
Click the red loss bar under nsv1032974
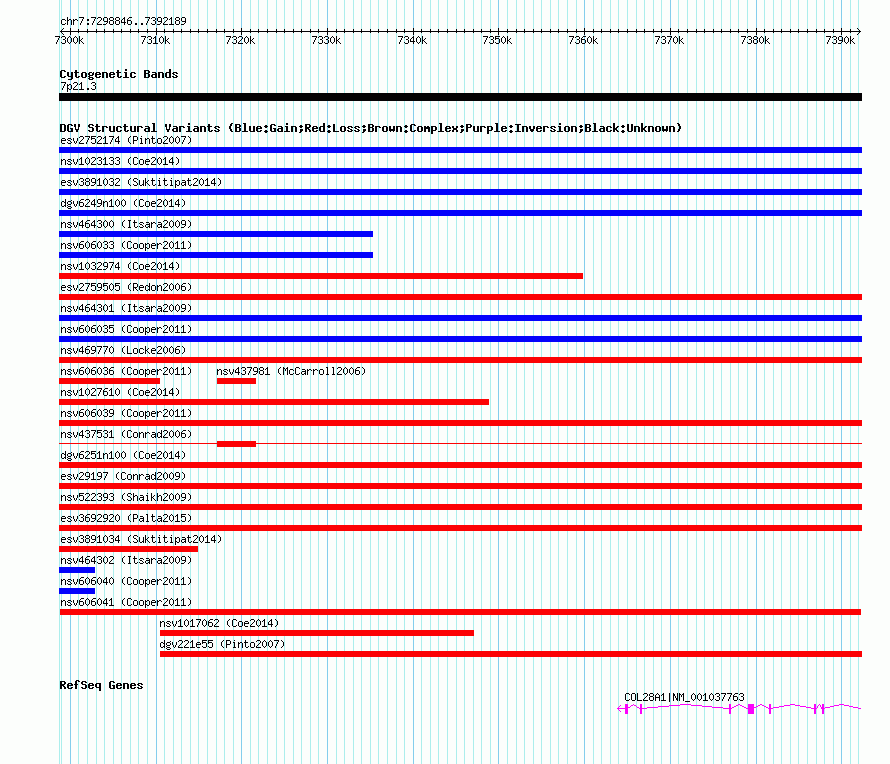321,276
